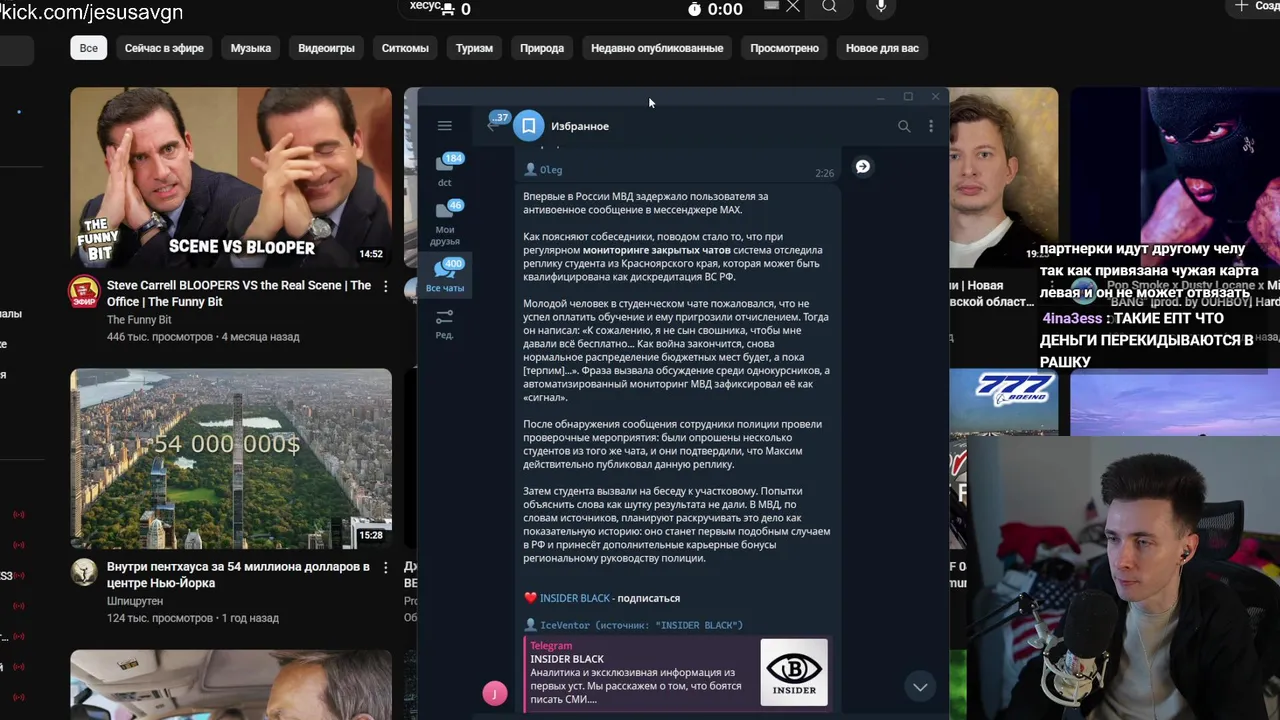Screen dimensions: 1280x720
Task: Search within the Избранное chat
Action: point(904,126)
